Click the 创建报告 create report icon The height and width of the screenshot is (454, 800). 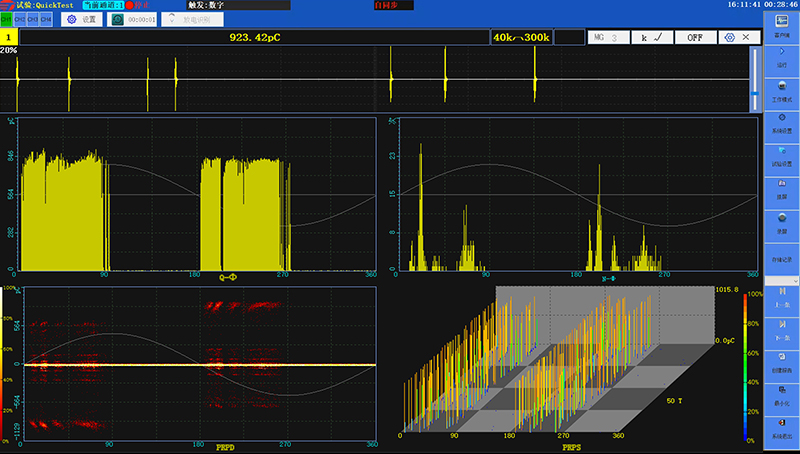click(x=781, y=361)
